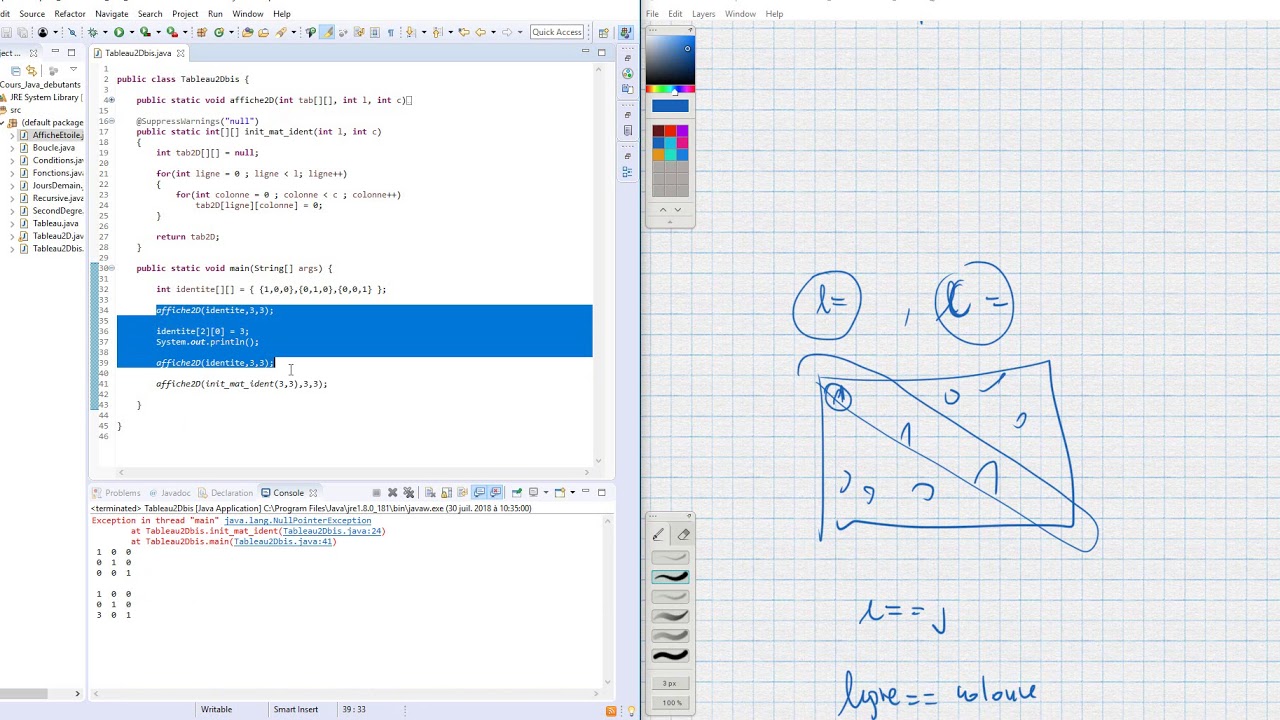Pick the orange color swatch

[659, 154]
